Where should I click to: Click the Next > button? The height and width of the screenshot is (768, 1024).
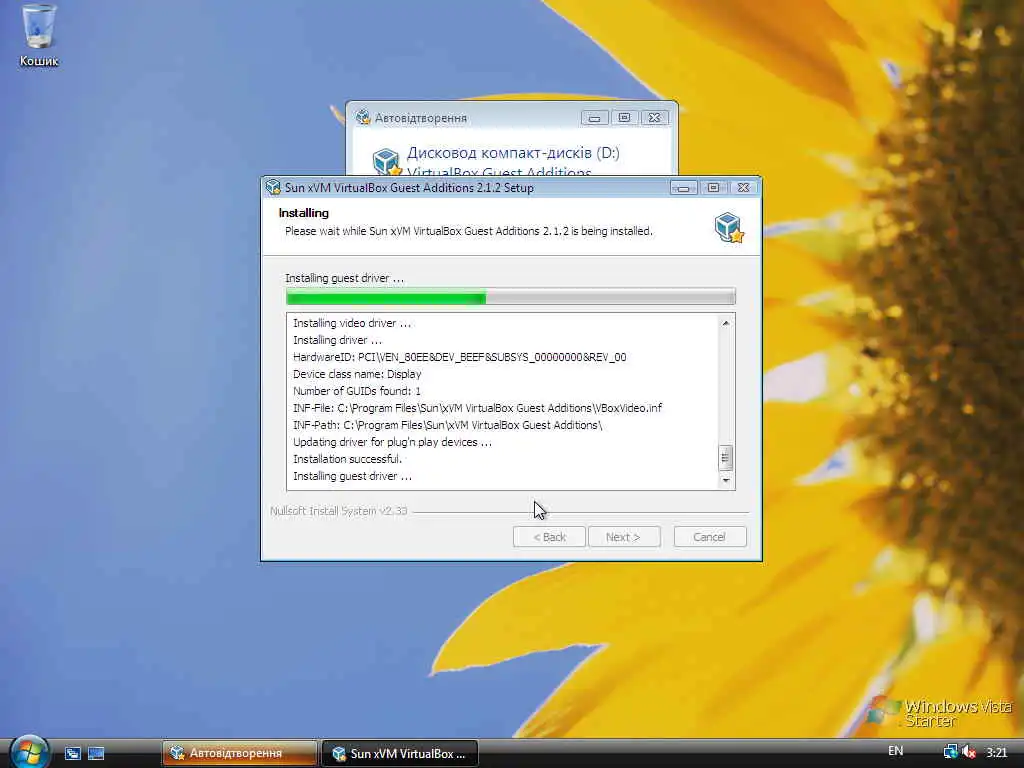pyautogui.click(x=624, y=537)
